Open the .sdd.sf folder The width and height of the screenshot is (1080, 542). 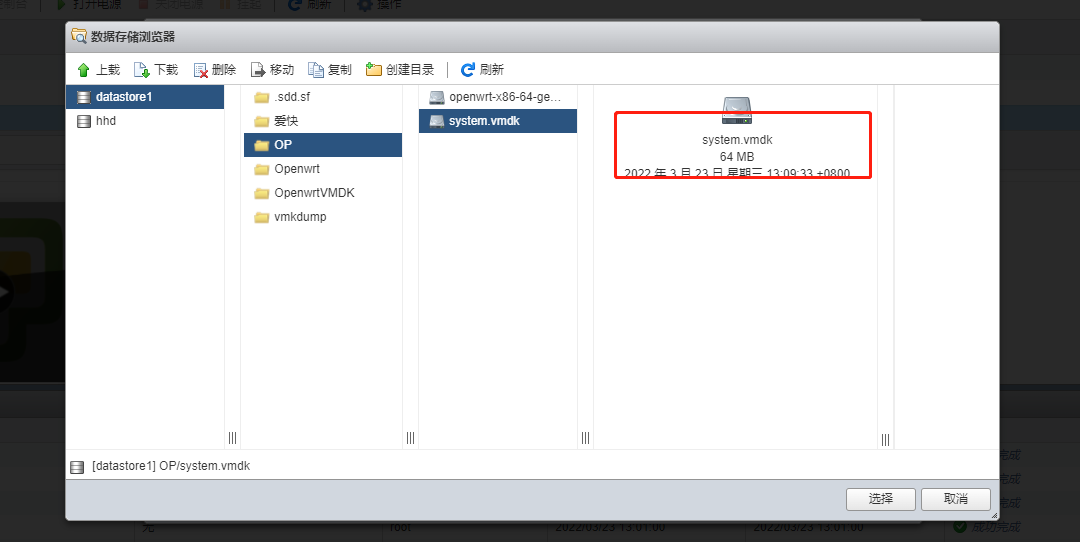(x=293, y=97)
